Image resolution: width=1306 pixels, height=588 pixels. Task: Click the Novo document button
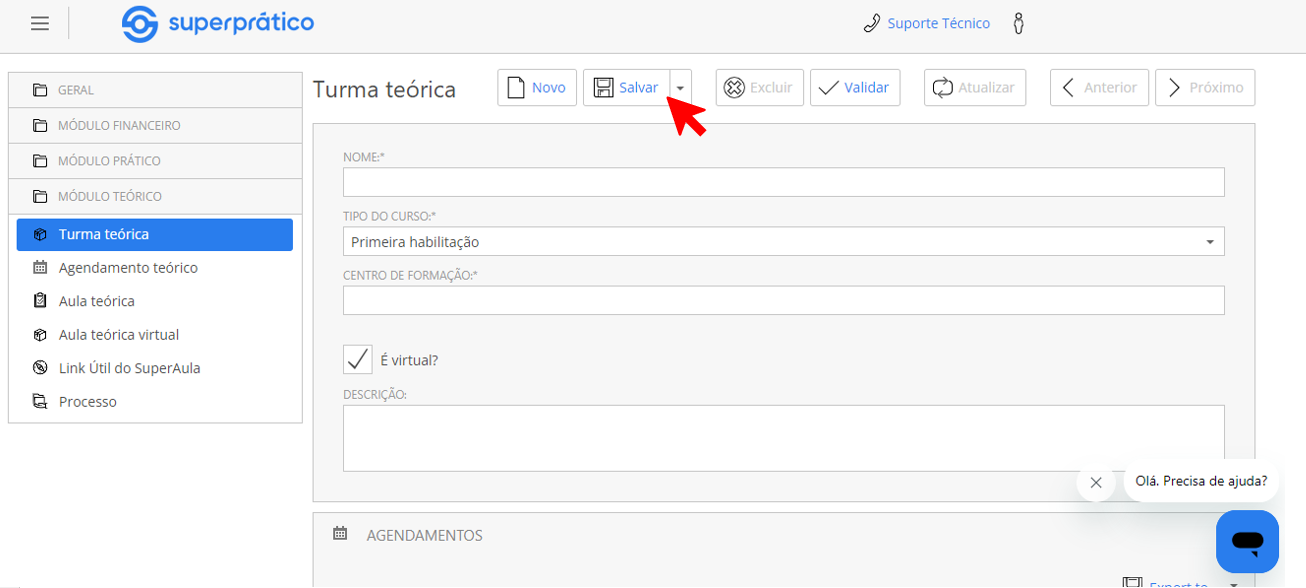pos(537,88)
